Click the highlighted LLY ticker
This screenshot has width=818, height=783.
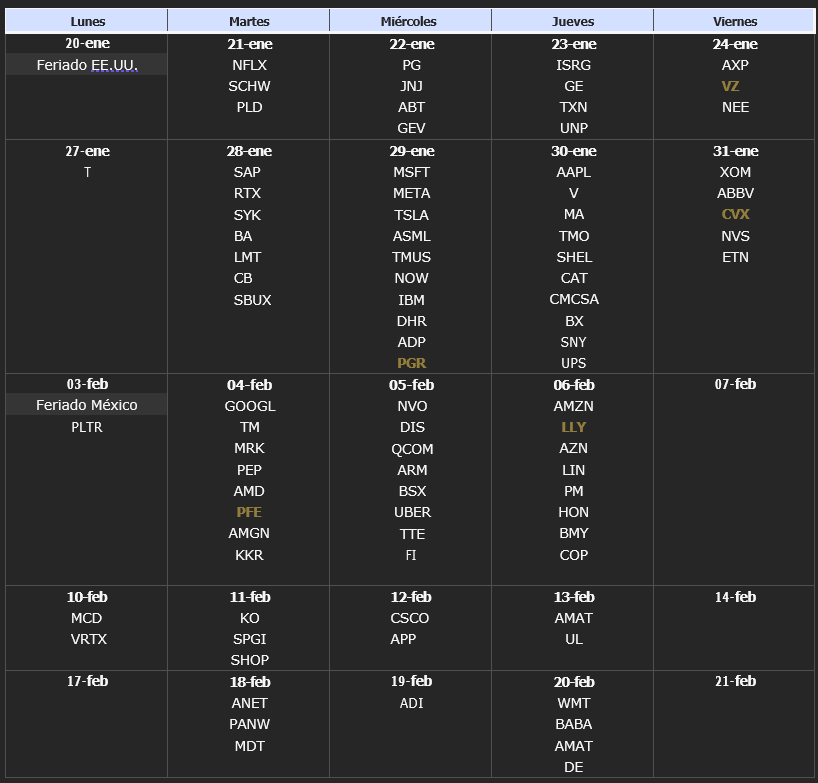pos(573,427)
